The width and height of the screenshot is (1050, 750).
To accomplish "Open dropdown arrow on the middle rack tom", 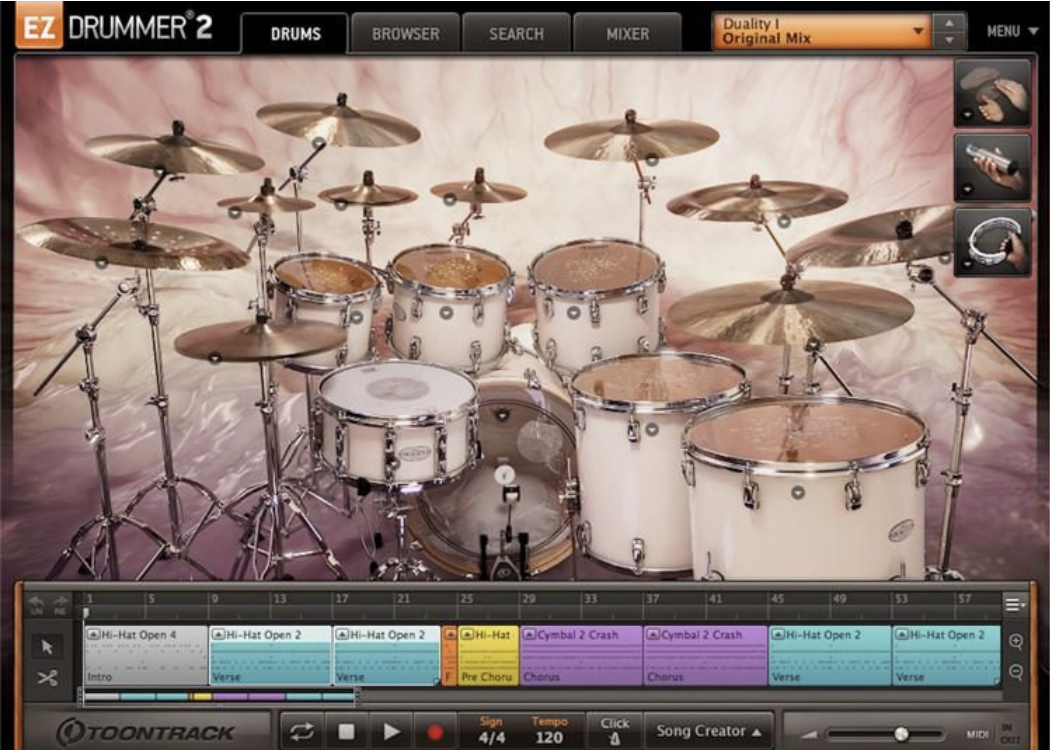I will tap(447, 312).
